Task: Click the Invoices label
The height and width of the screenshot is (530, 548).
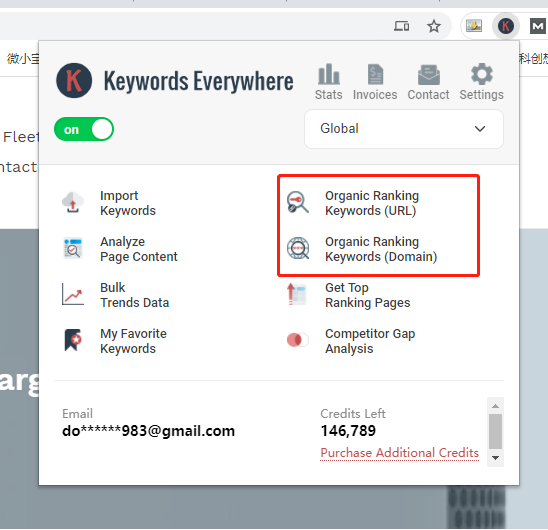Action: point(375,95)
